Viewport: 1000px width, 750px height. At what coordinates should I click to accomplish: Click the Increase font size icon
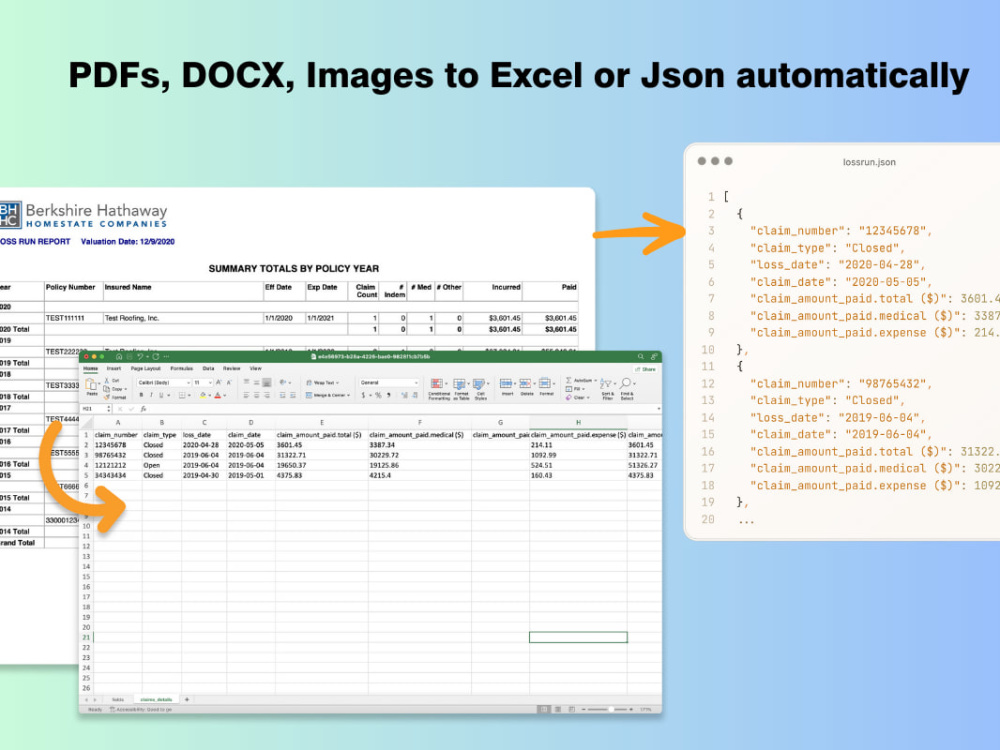[x=218, y=383]
